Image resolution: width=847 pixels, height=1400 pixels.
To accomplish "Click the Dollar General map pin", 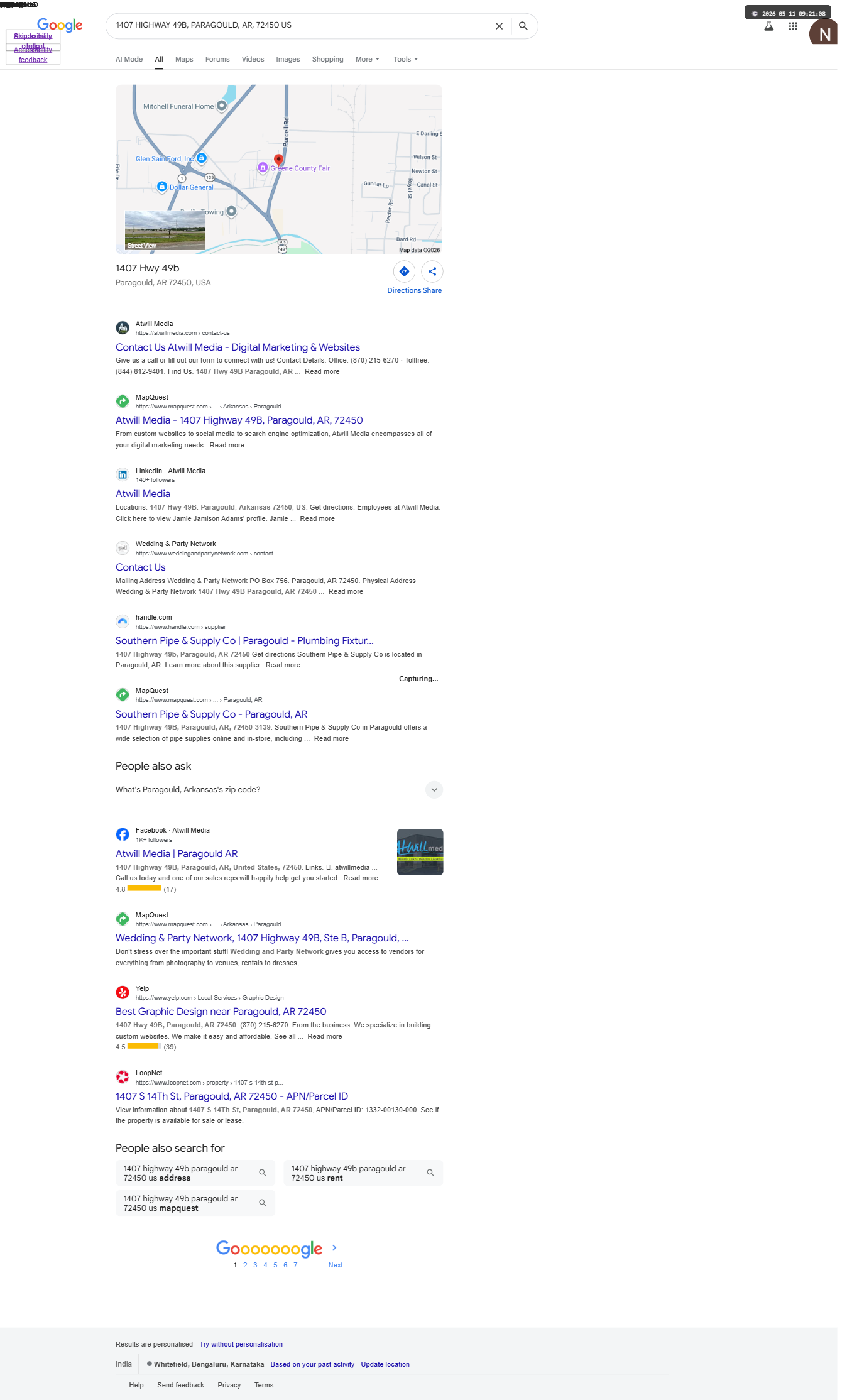I will coord(162,187).
